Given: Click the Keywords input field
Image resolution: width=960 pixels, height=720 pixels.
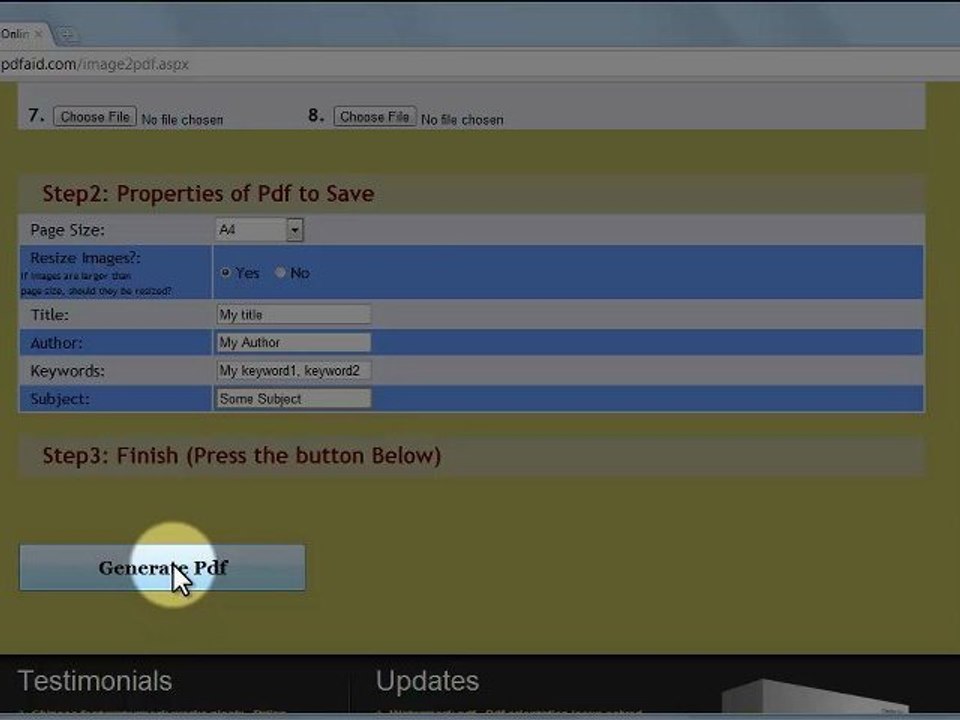Looking at the screenshot, I should pos(294,370).
